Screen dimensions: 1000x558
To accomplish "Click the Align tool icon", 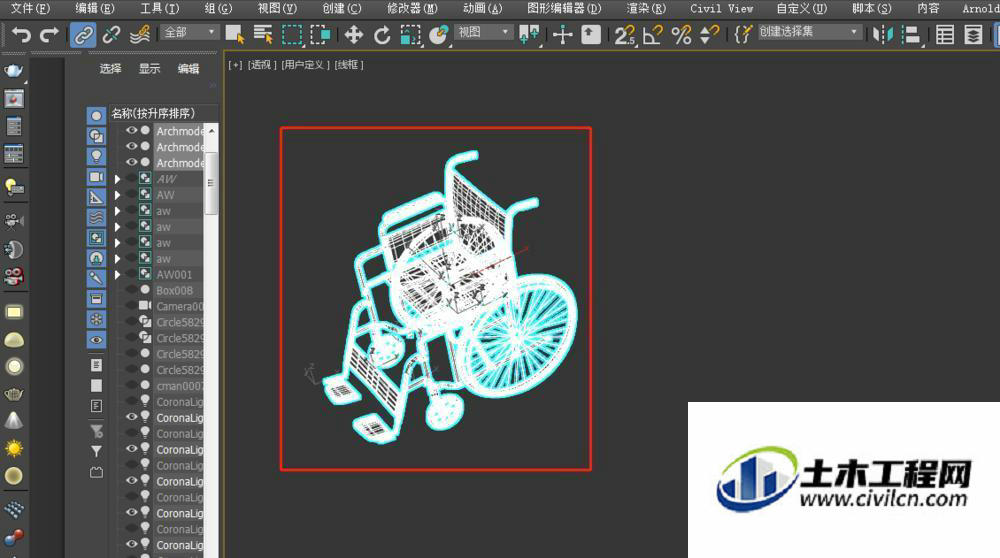I will pos(912,34).
